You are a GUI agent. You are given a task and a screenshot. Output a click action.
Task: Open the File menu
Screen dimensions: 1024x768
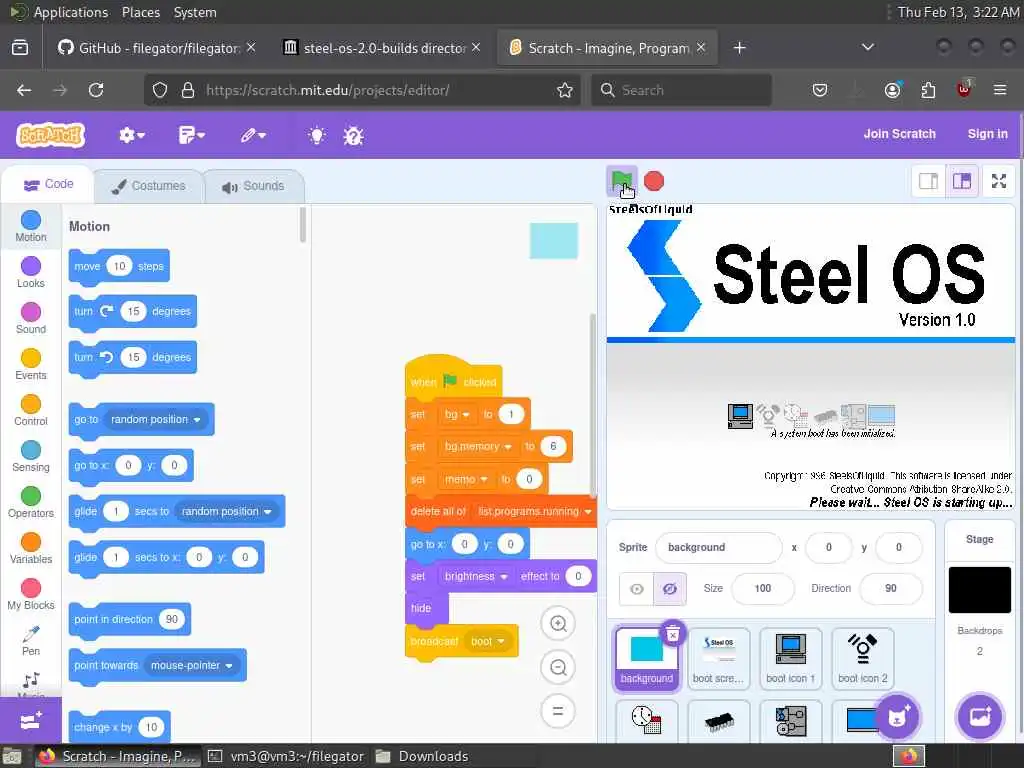tap(191, 135)
